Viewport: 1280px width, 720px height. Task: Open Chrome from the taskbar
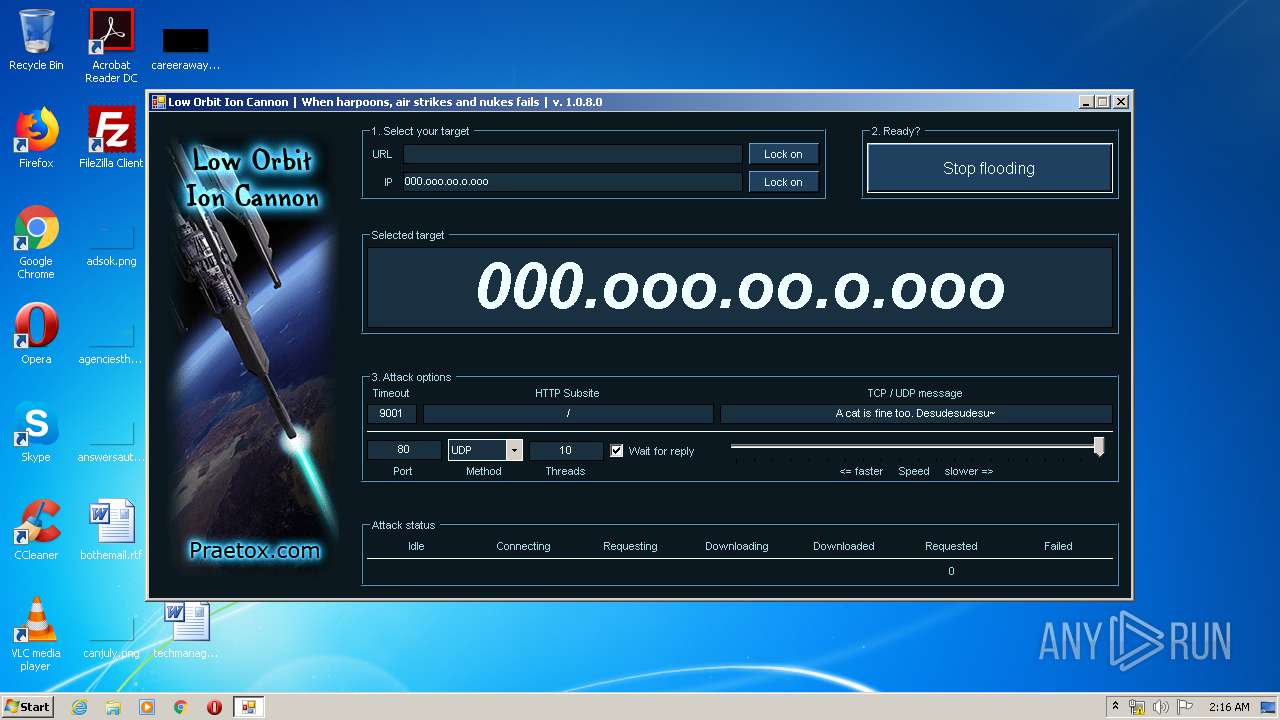(181, 707)
